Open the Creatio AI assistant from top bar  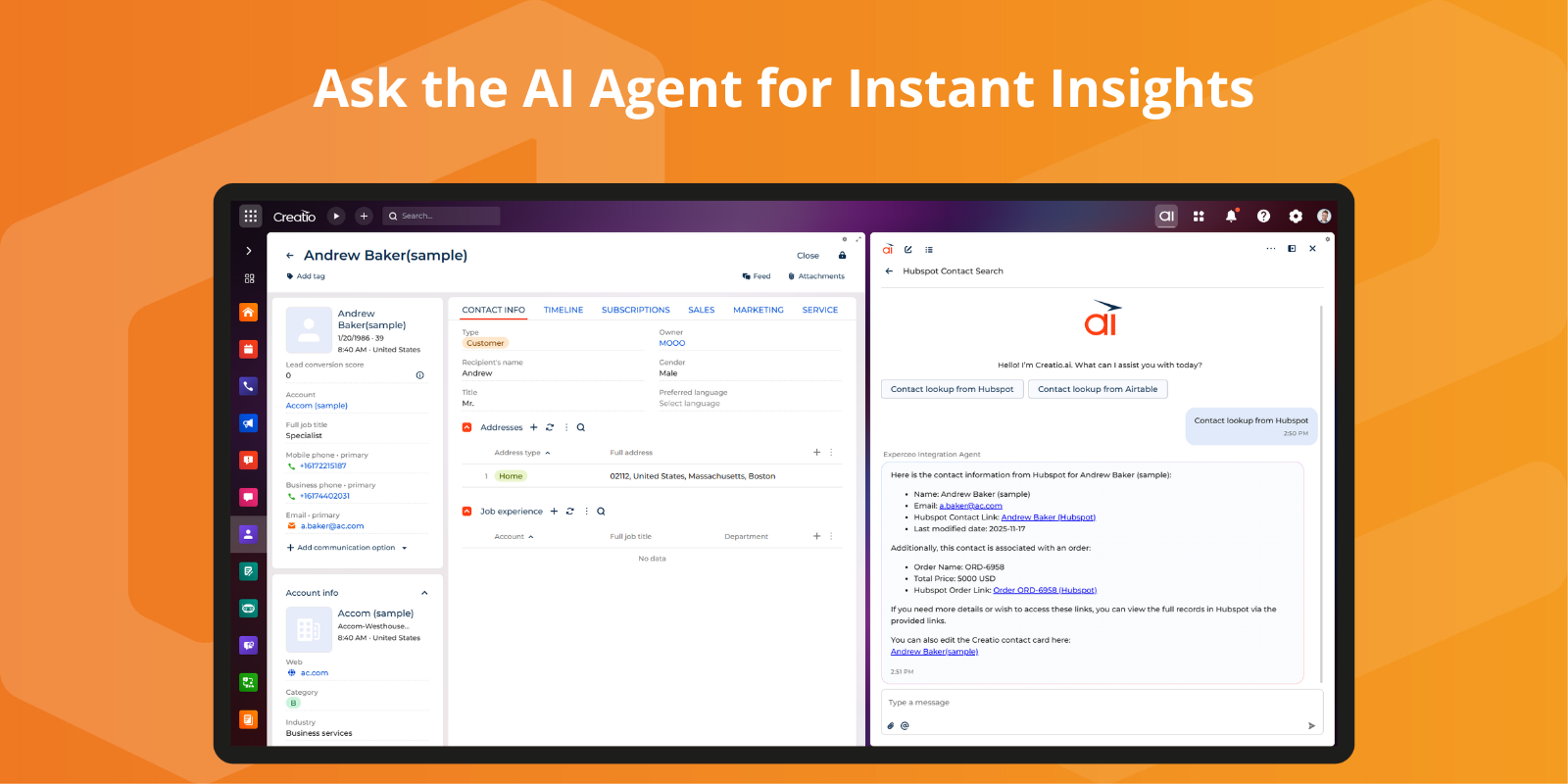pyautogui.click(x=1166, y=216)
